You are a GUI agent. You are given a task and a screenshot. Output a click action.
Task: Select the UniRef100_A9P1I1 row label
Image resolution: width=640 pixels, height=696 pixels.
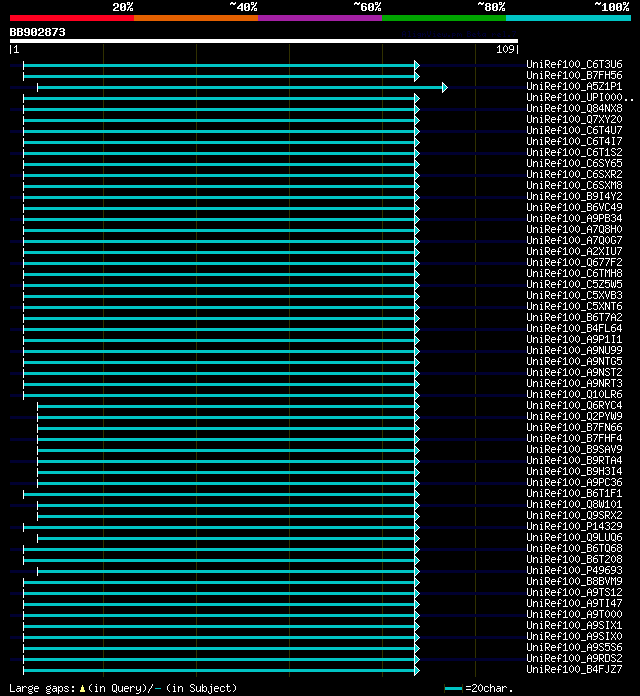(574, 339)
